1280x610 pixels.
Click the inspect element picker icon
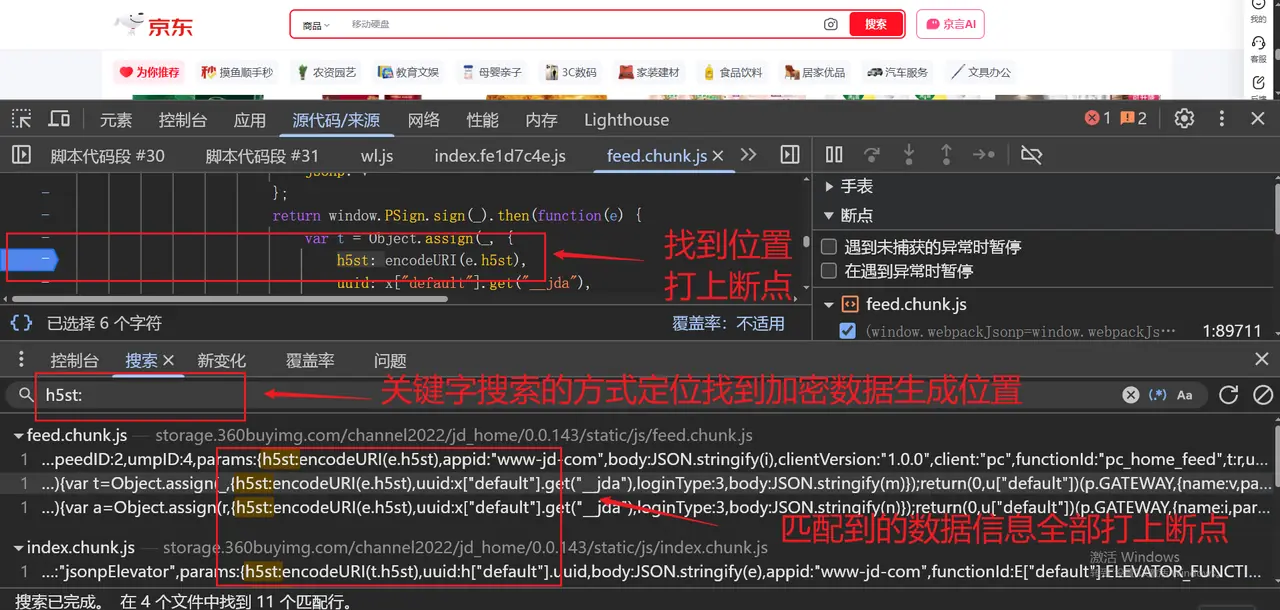click(21, 119)
